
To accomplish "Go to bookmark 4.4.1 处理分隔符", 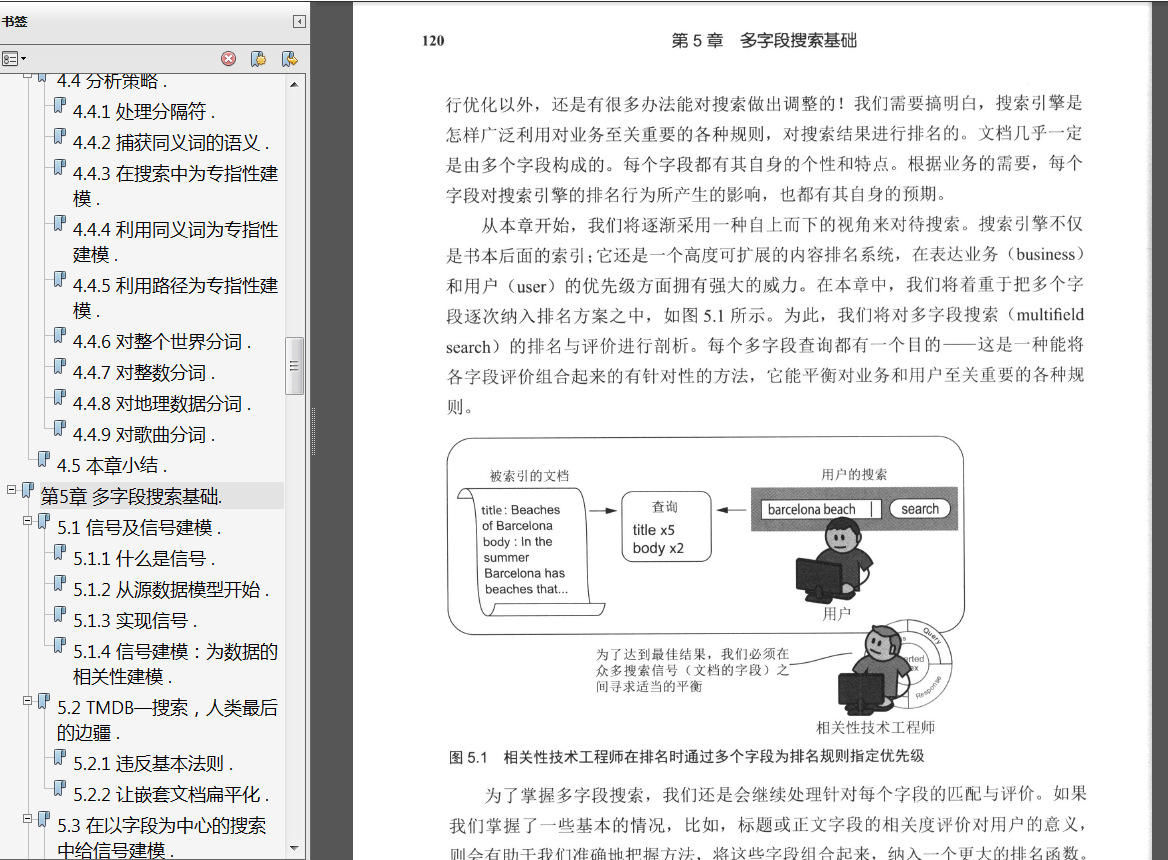I will (x=145, y=112).
